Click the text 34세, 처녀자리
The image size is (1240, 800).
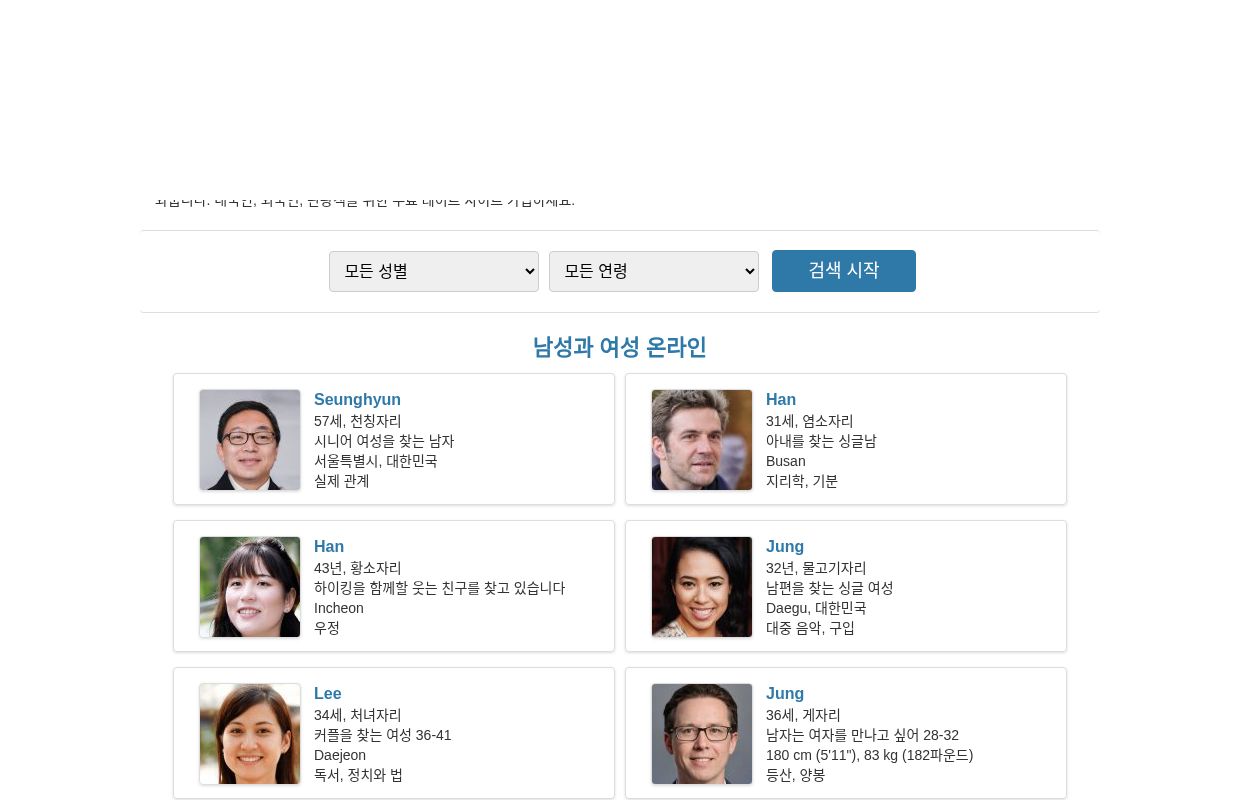pos(358,715)
